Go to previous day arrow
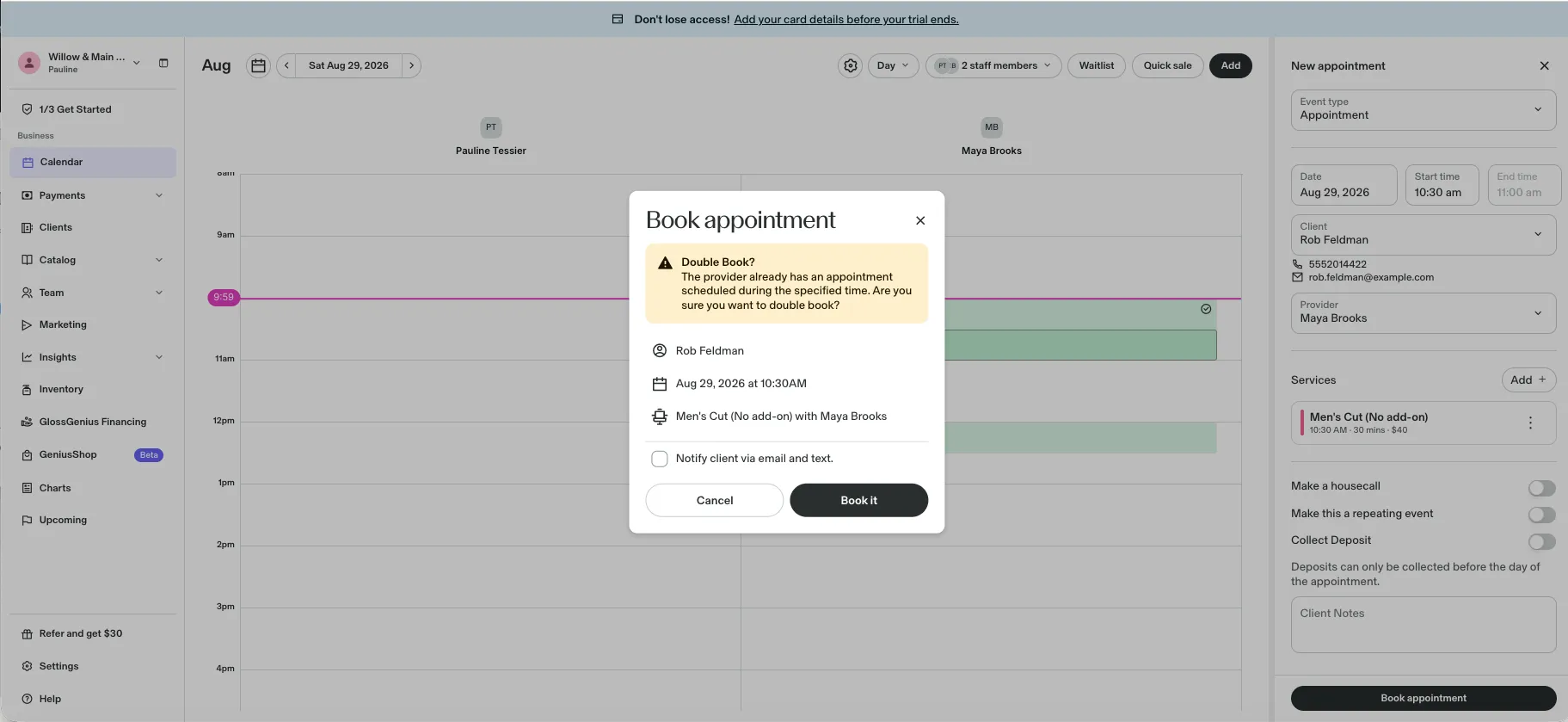The width and height of the screenshot is (1568, 722). pyautogui.click(x=286, y=65)
